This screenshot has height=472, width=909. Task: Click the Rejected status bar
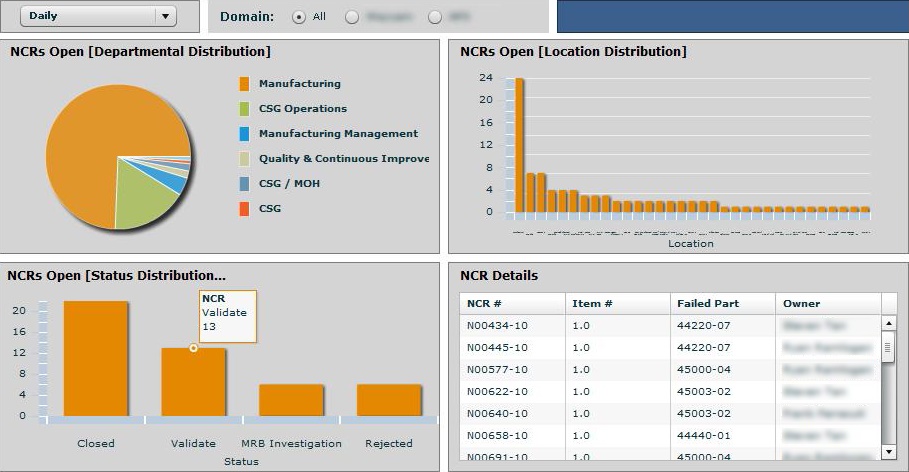coord(388,400)
